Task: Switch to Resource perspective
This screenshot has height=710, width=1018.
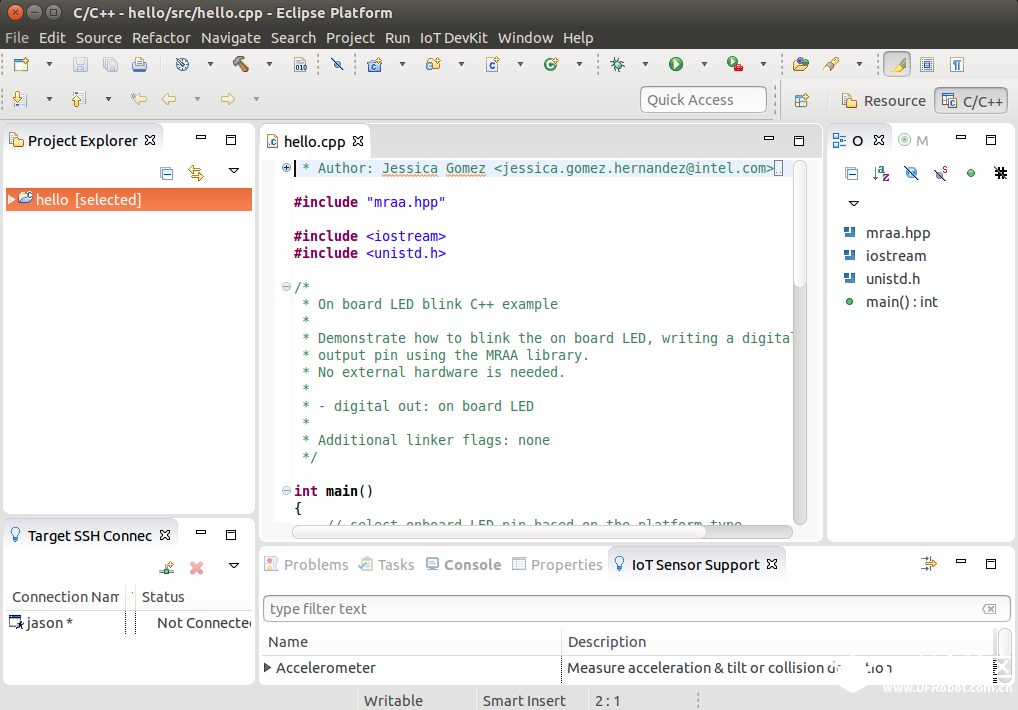Action: (x=884, y=101)
